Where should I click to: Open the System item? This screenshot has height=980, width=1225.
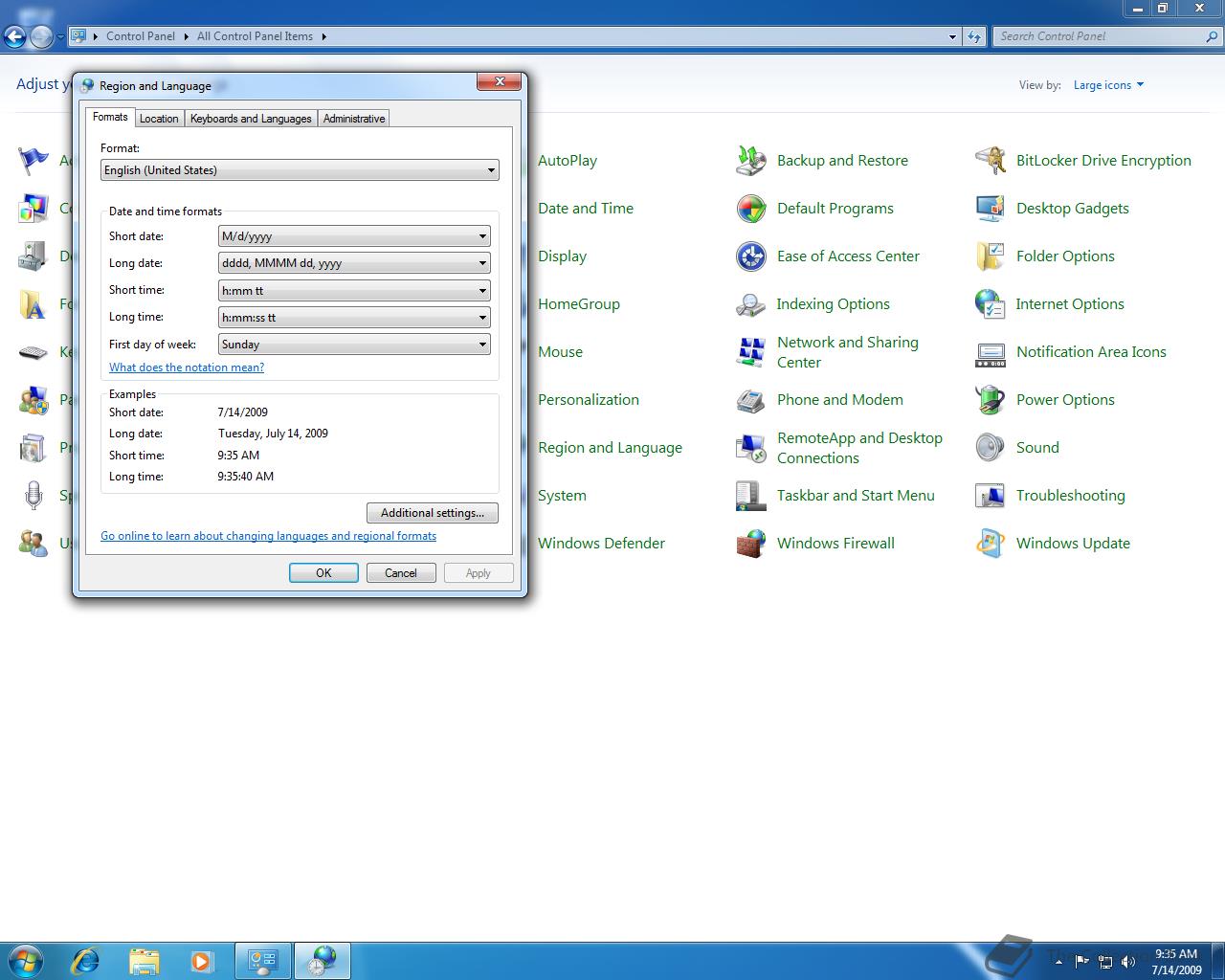coord(563,496)
